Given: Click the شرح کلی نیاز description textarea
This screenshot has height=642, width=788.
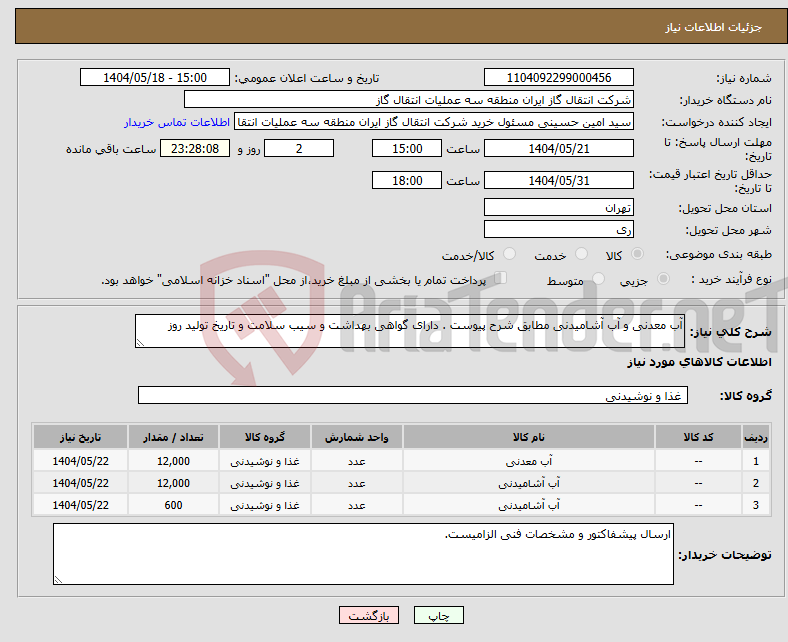Looking at the screenshot, I should 410,331.
